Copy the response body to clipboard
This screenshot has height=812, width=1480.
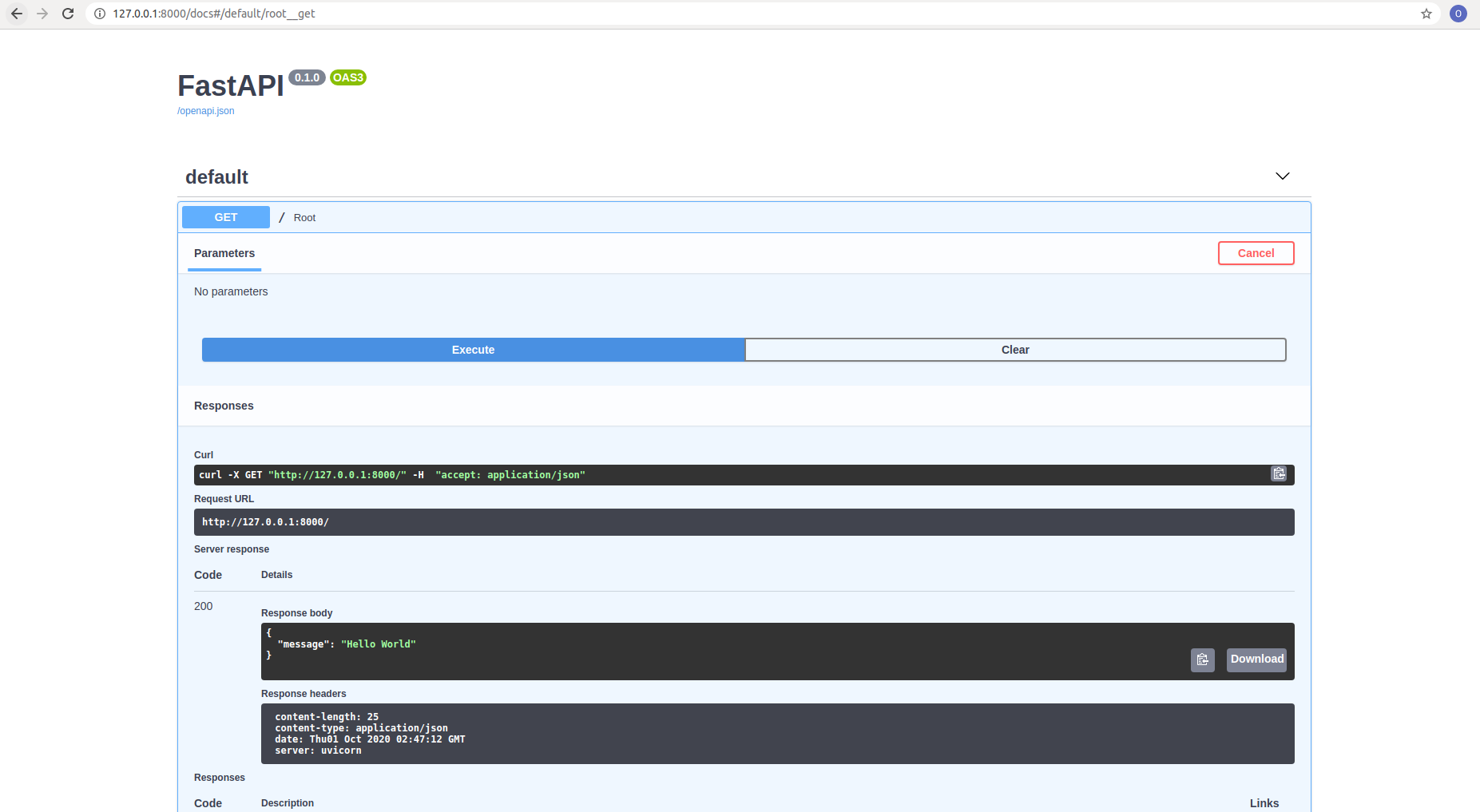(x=1203, y=660)
